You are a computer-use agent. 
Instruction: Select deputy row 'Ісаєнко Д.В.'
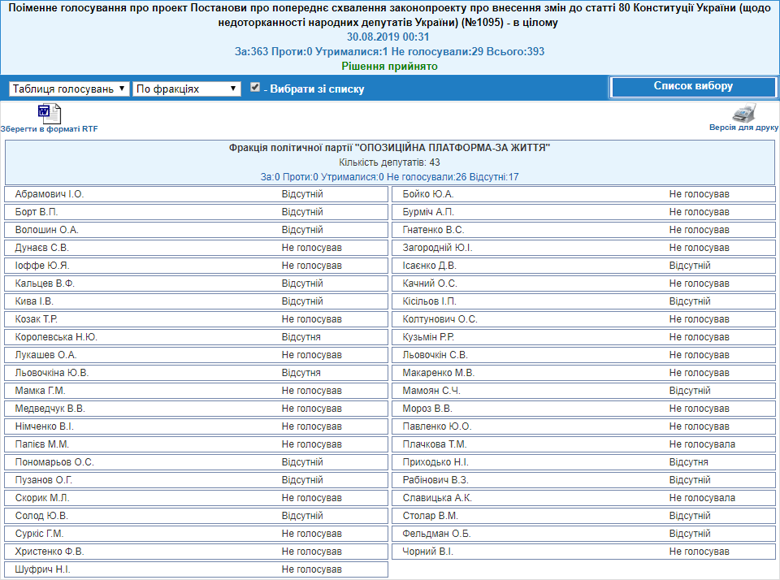point(584,266)
